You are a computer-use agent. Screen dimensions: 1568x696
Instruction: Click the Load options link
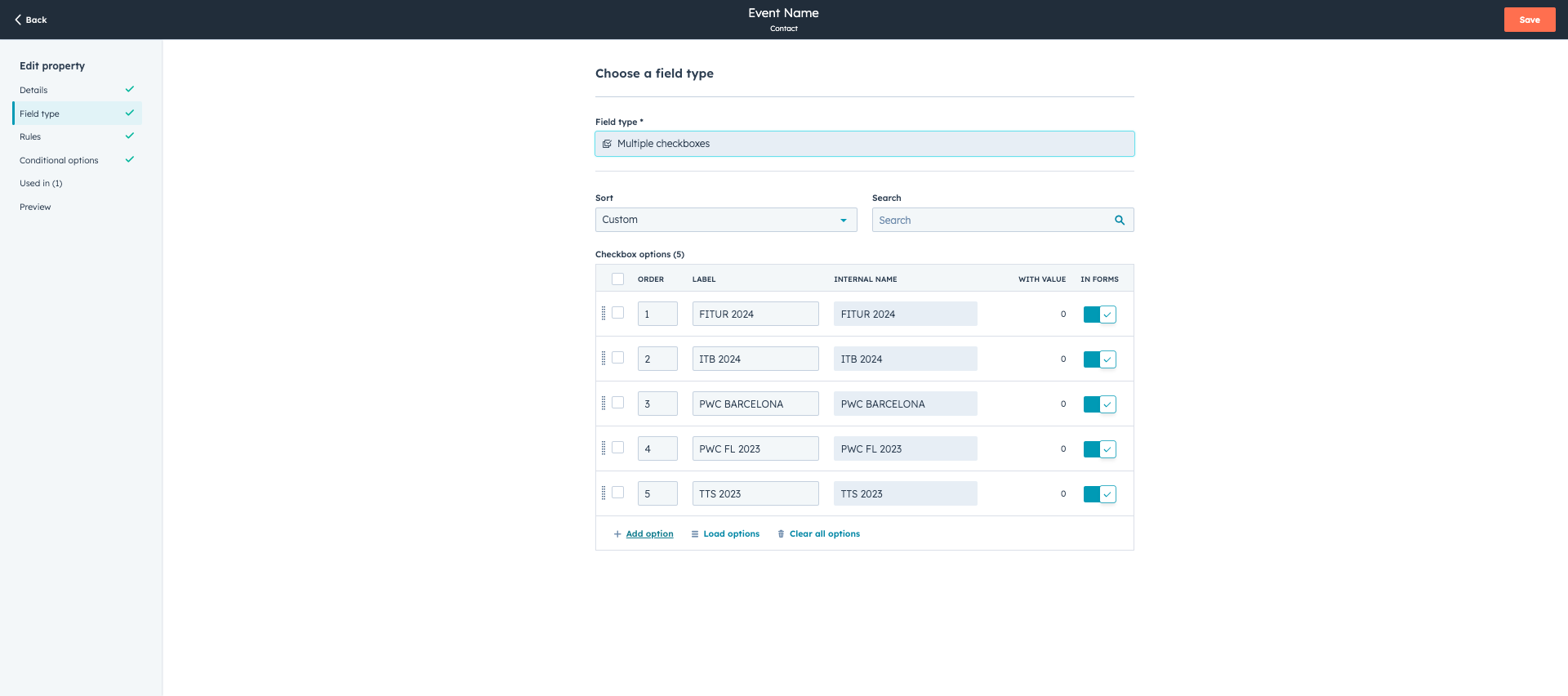pos(732,534)
